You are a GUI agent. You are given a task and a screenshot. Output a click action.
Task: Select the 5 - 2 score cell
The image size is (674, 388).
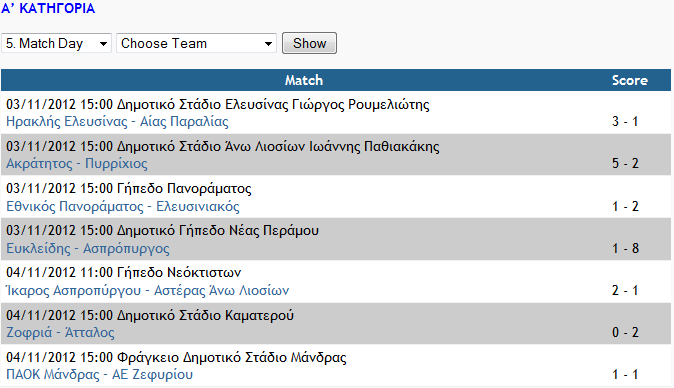tap(625, 164)
